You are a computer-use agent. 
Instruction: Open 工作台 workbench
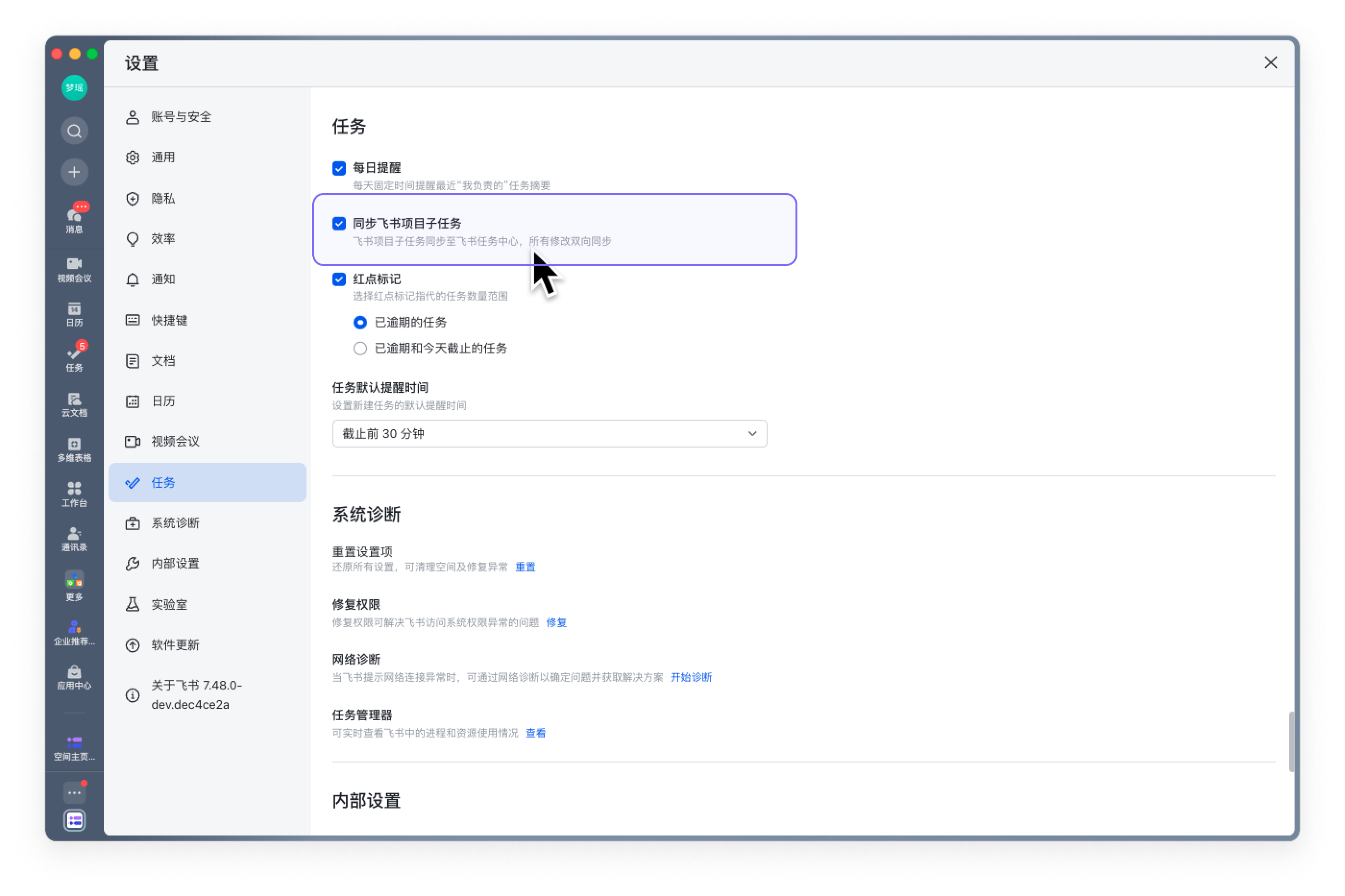(74, 495)
